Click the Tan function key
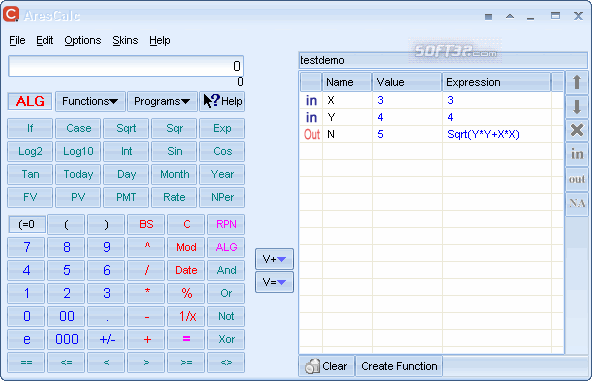The height and width of the screenshot is (381, 592). pyautogui.click(x=30, y=174)
